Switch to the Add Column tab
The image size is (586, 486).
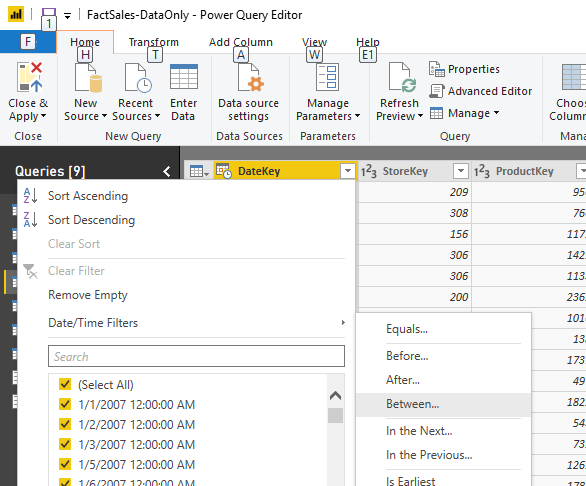pos(241,42)
